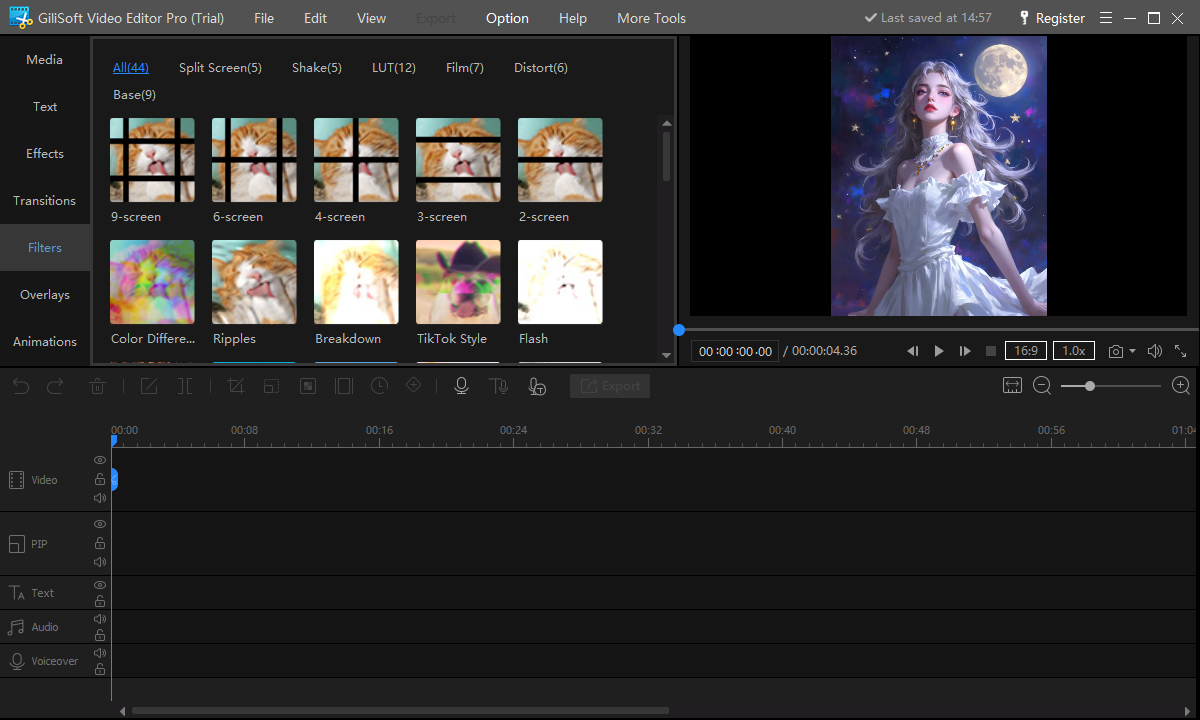Viewport: 1200px width, 720px height.
Task: Open the Edit menu
Action: [x=315, y=18]
